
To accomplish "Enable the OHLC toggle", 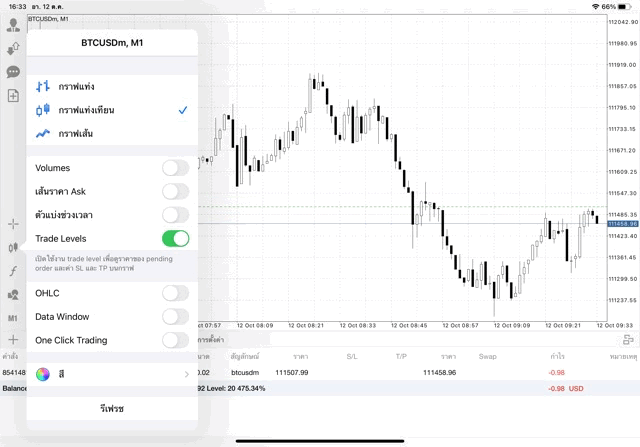I will [x=175, y=293].
